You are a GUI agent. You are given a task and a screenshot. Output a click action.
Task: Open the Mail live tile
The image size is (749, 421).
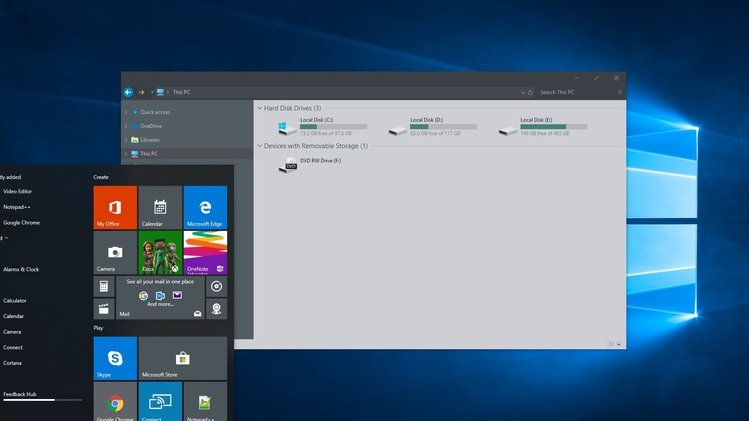160,298
